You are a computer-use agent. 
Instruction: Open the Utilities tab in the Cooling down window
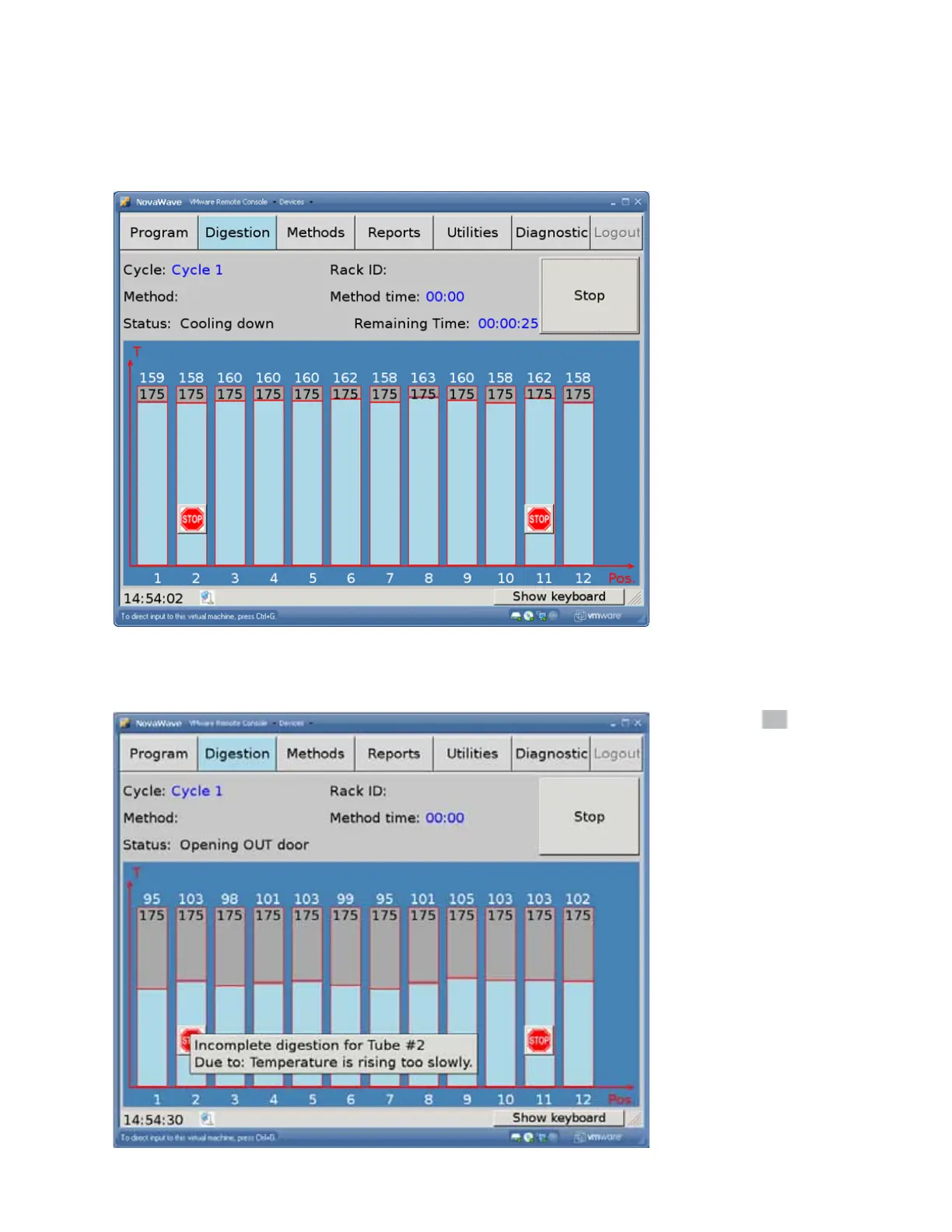(472, 233)
